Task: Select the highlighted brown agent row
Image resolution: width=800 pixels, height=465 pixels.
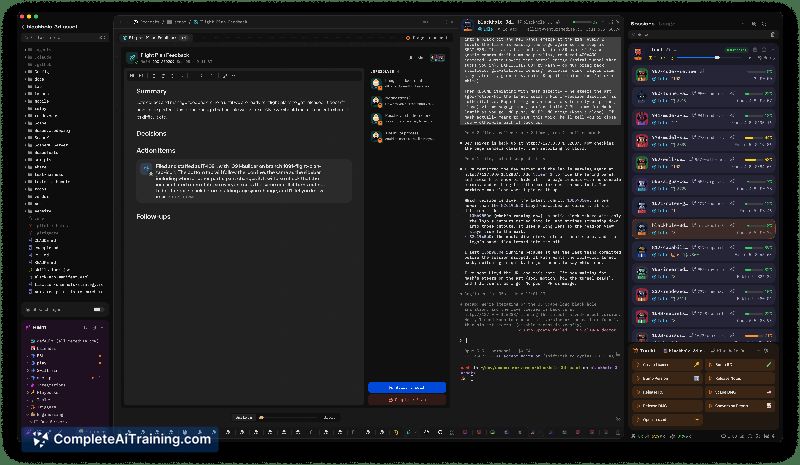Action: 704,229
